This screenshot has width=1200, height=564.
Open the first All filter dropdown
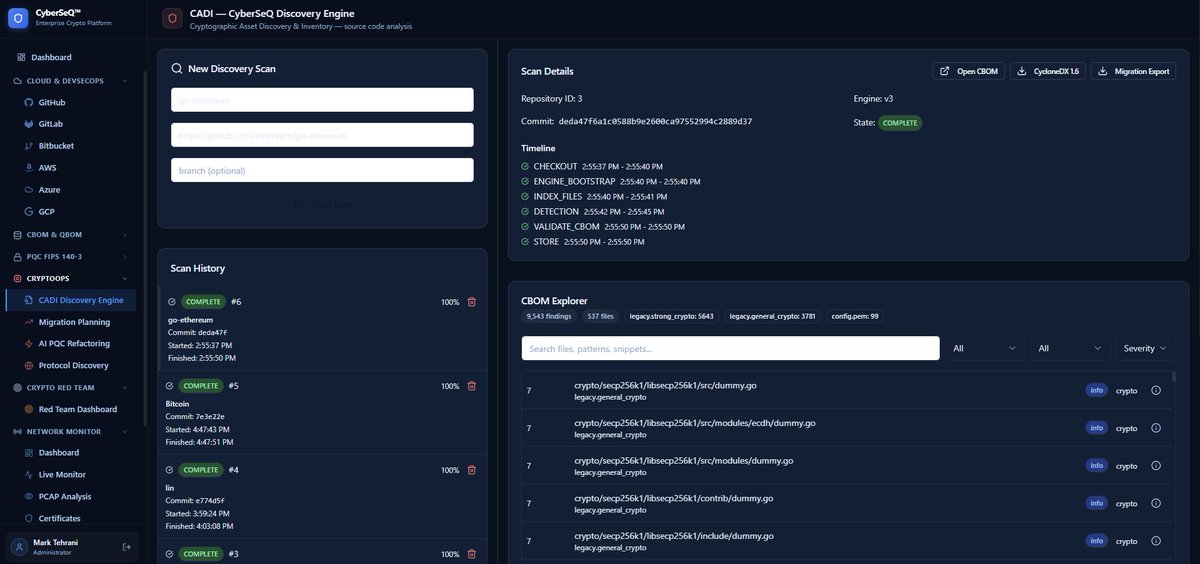tap(985, 348)
